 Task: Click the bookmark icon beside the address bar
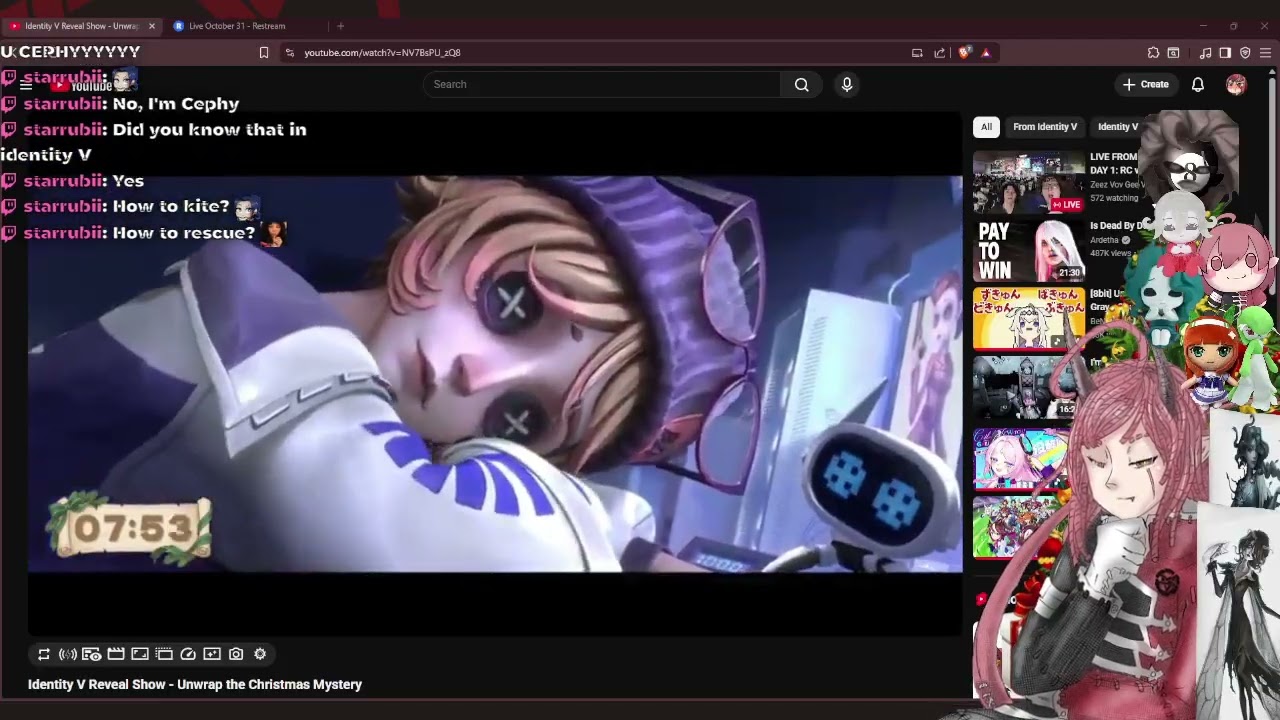(x=264, y=52)
